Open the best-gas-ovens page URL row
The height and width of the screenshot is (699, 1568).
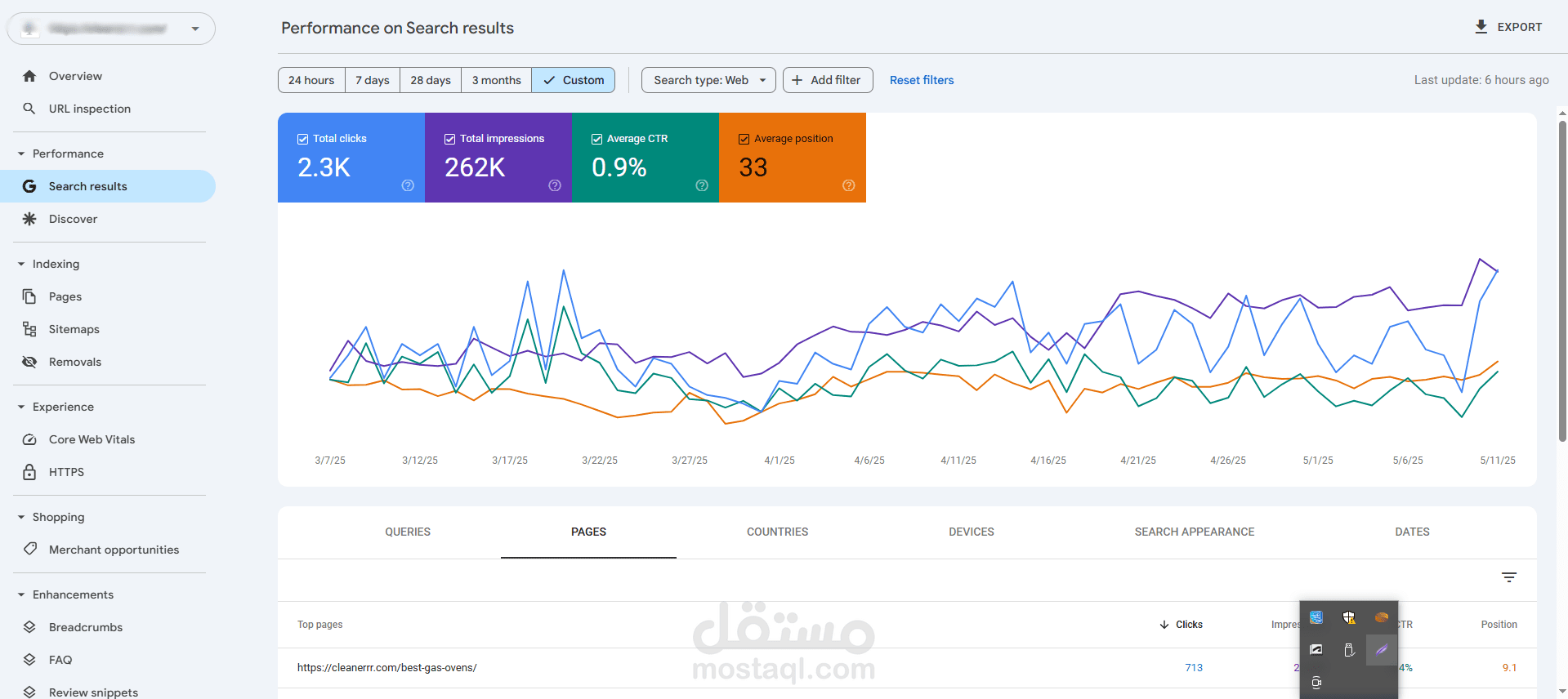pos(387,668)
